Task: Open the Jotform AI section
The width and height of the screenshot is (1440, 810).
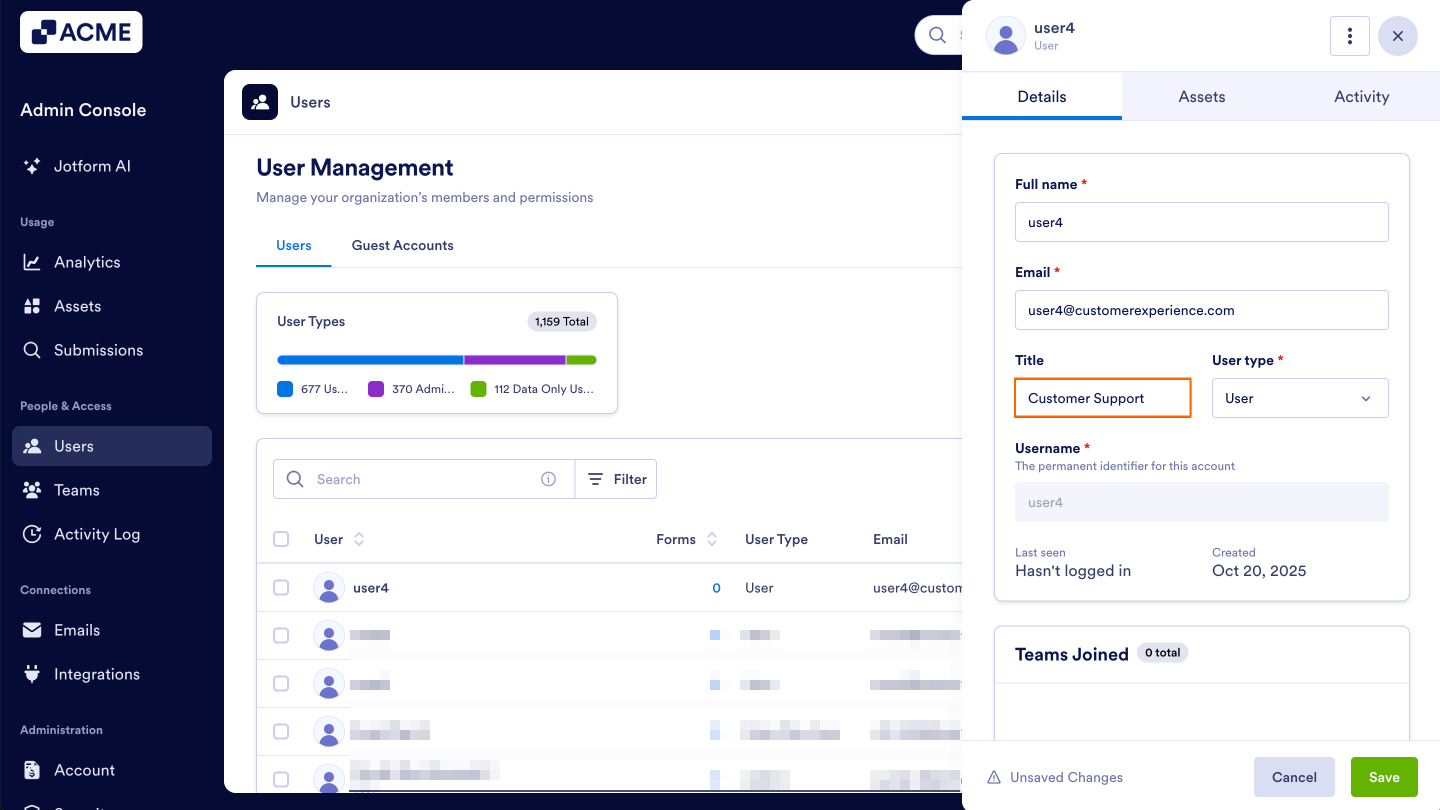Action: click(92, 166)
